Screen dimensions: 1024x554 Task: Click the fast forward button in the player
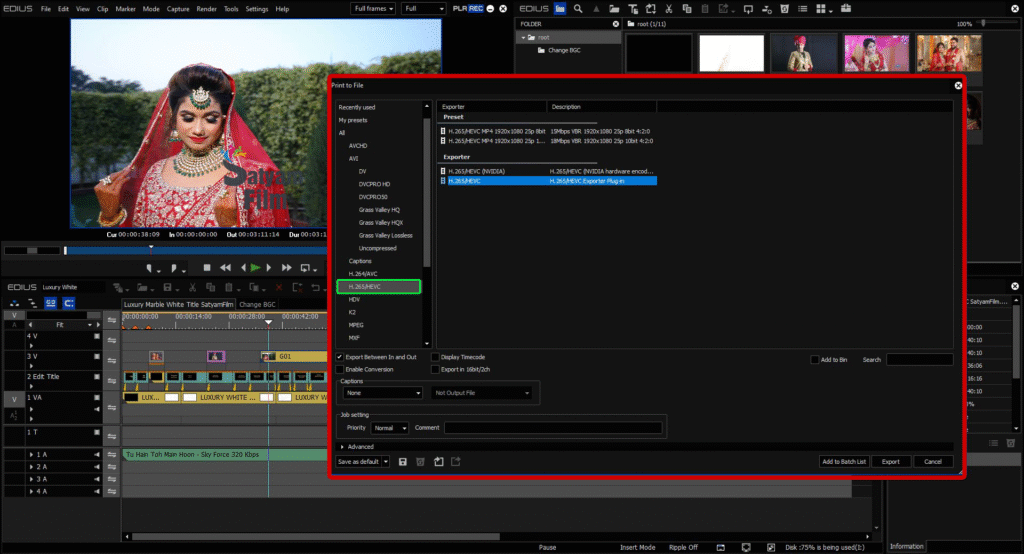pos(286,268)
